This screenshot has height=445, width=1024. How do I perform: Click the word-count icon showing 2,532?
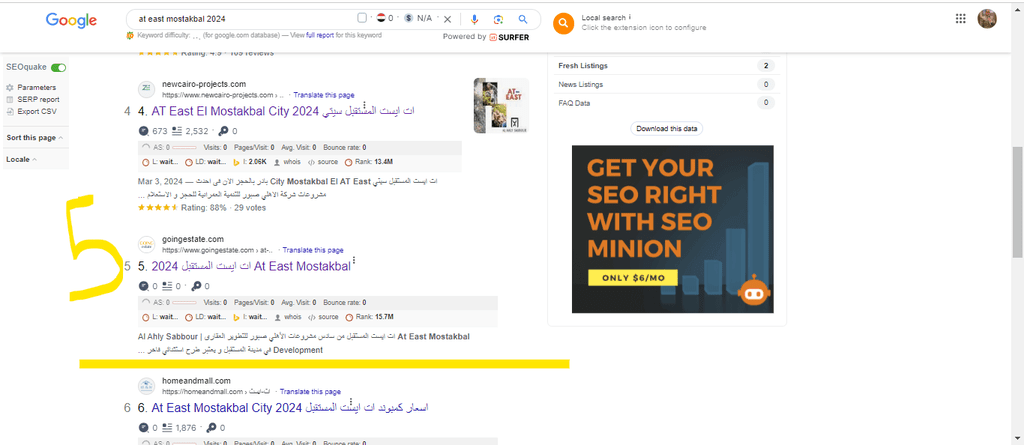pos(176,131)
